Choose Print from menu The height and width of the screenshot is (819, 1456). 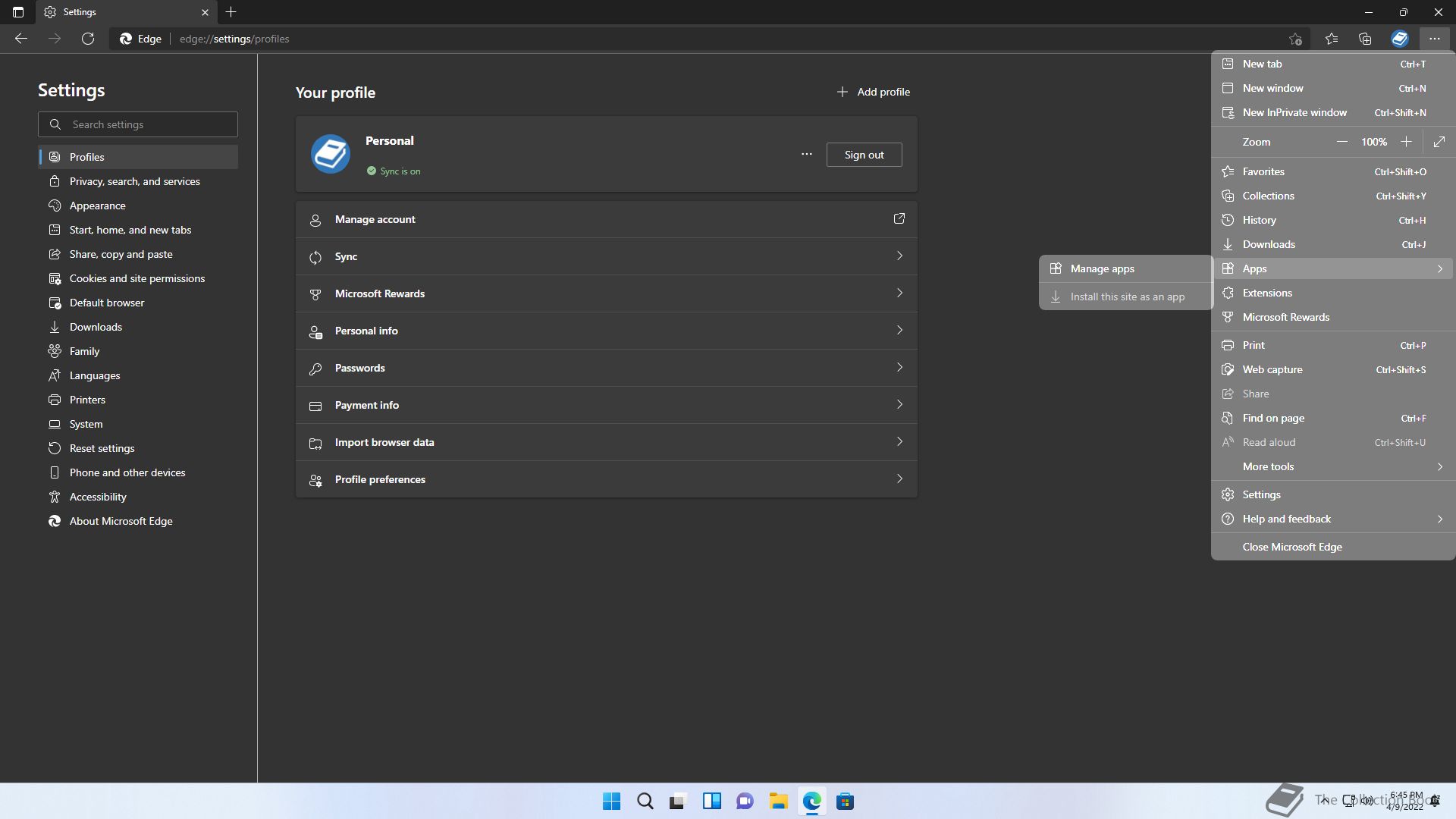click(x=1333, y=345)
